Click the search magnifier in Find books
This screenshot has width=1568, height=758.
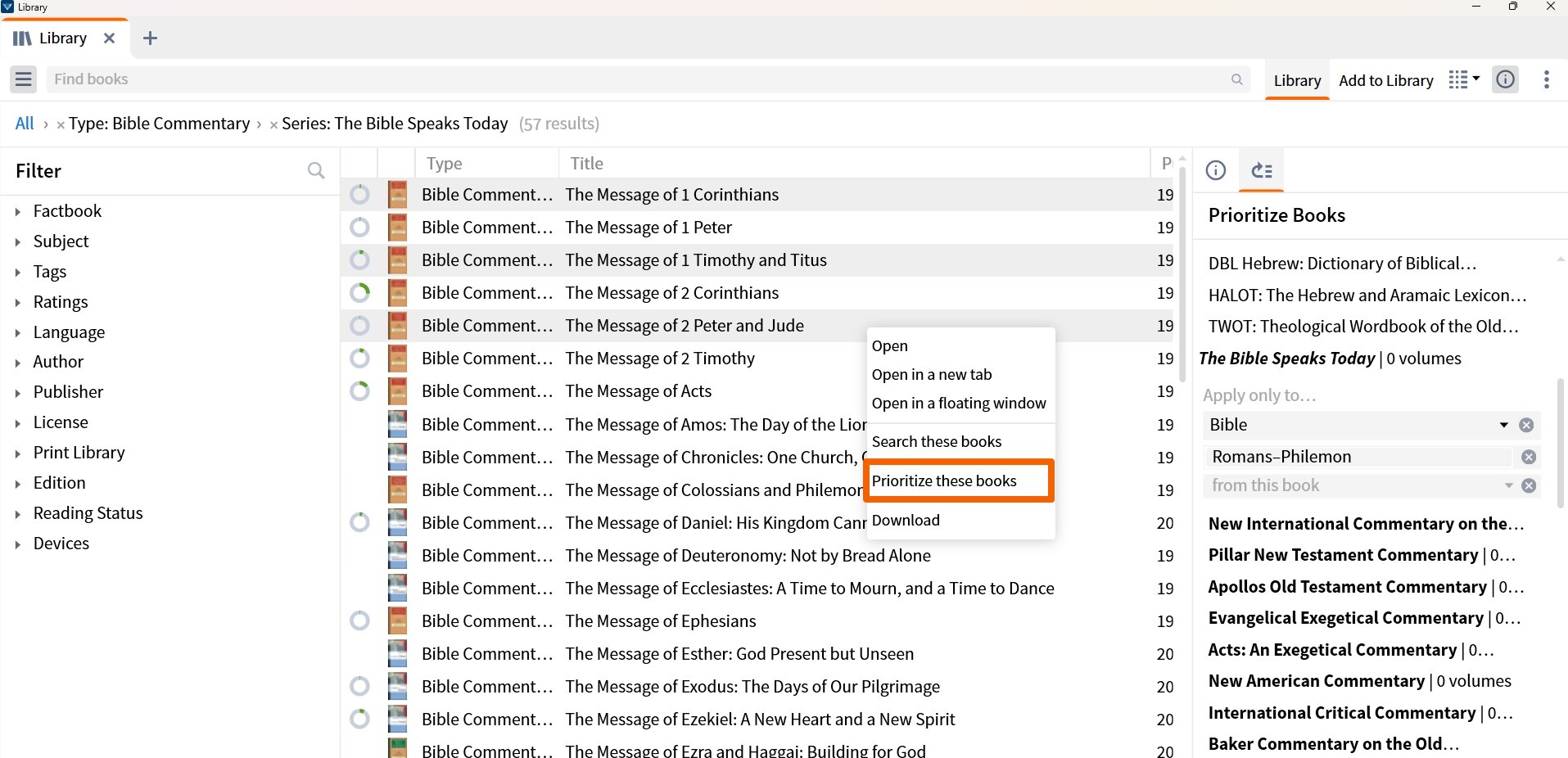tap(1236, 79)
